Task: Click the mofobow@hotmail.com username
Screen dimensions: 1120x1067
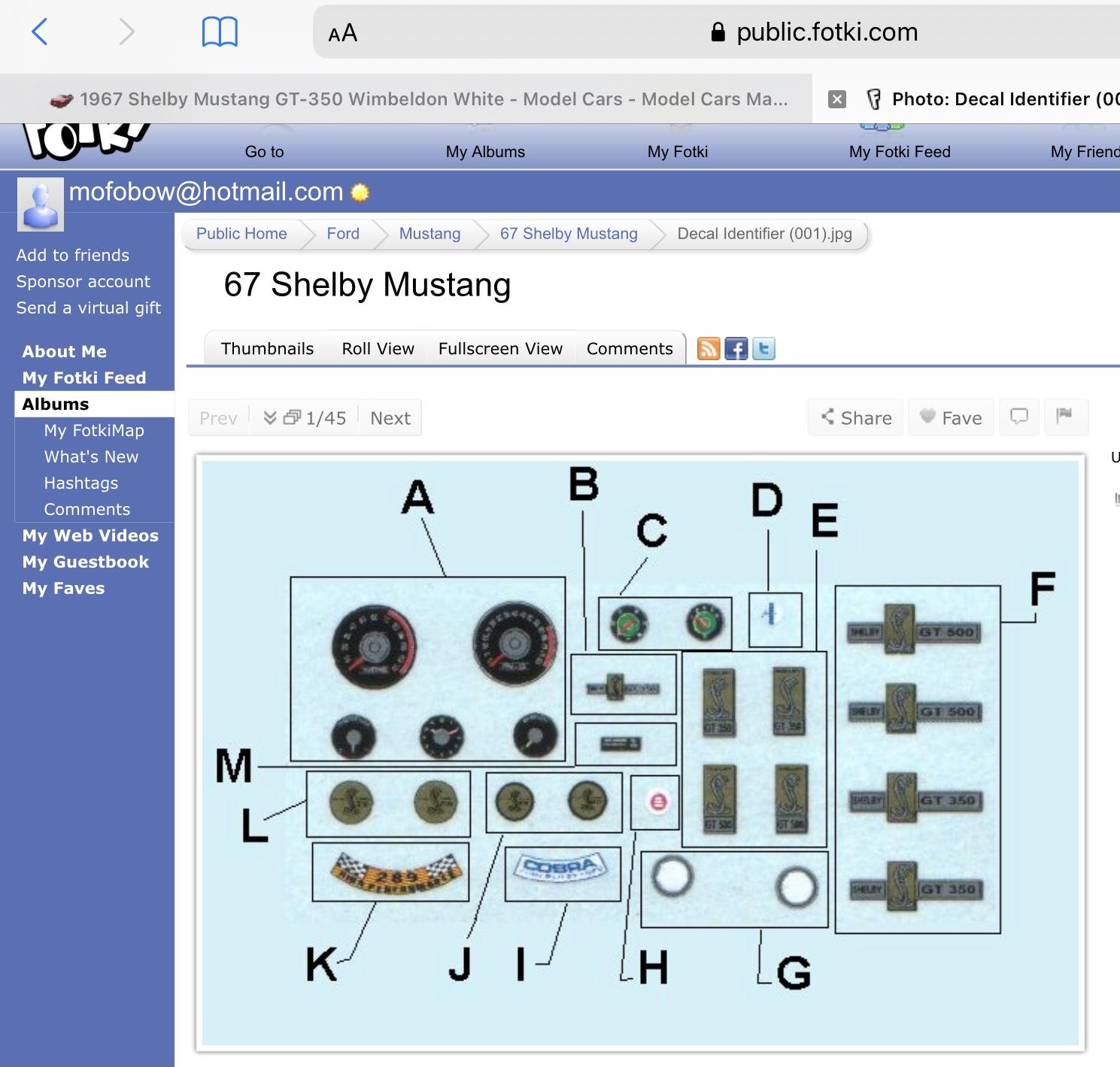Action: pyautogui.click(x=206, y=192)
